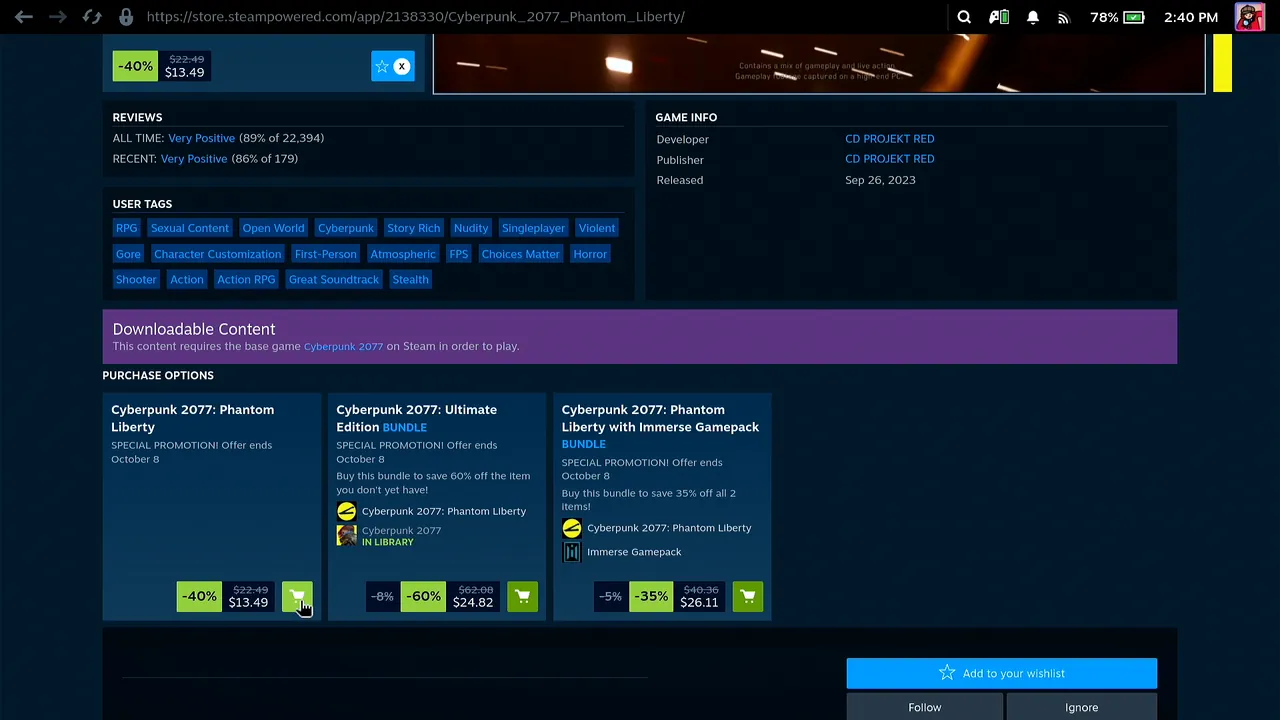Click the controller status icon
The width and height of the screenshot is (1280, 720).
pos(998,17)
